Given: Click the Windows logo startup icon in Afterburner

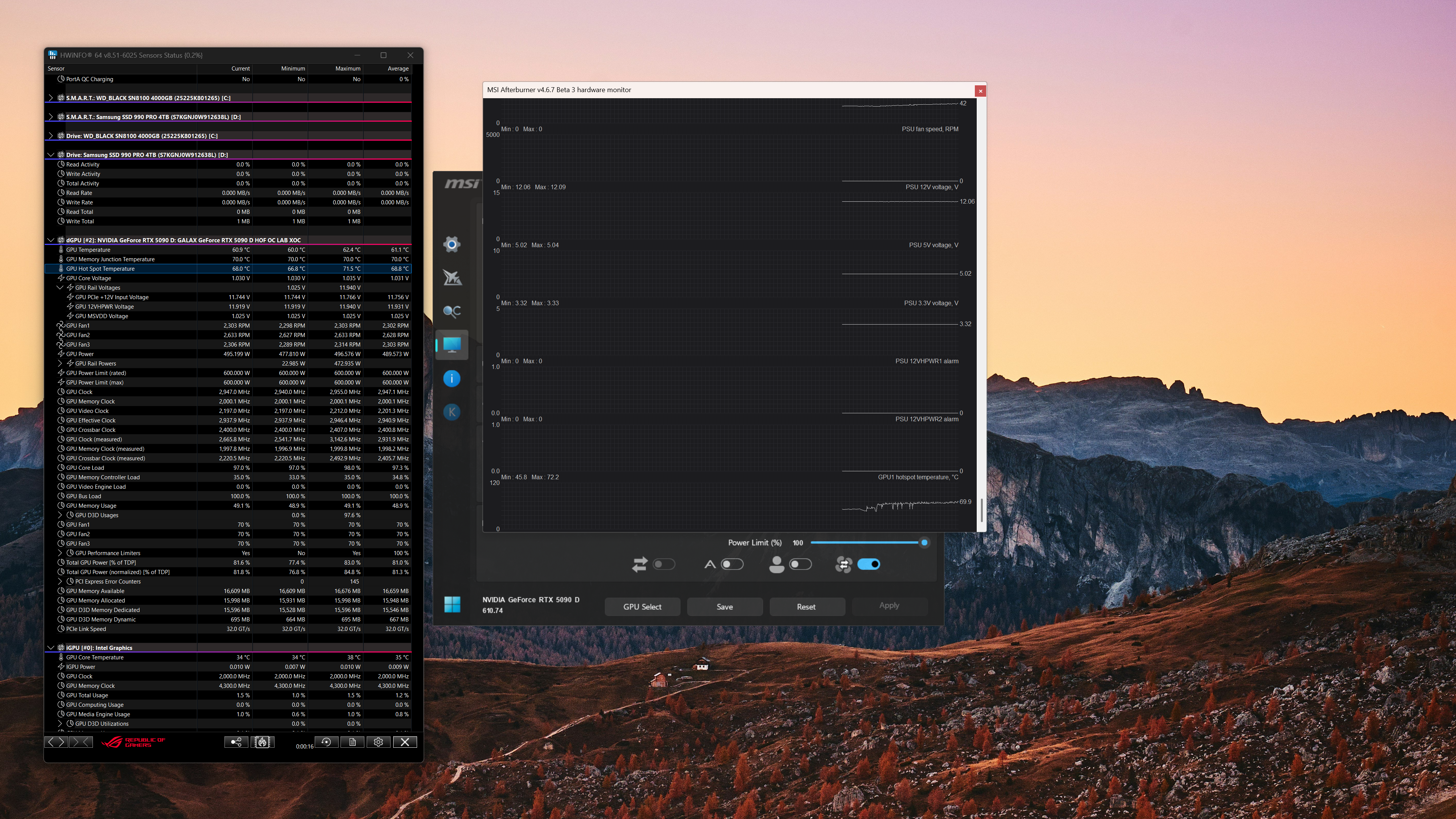Looking at the screenshot, I should tap(452, 604).
